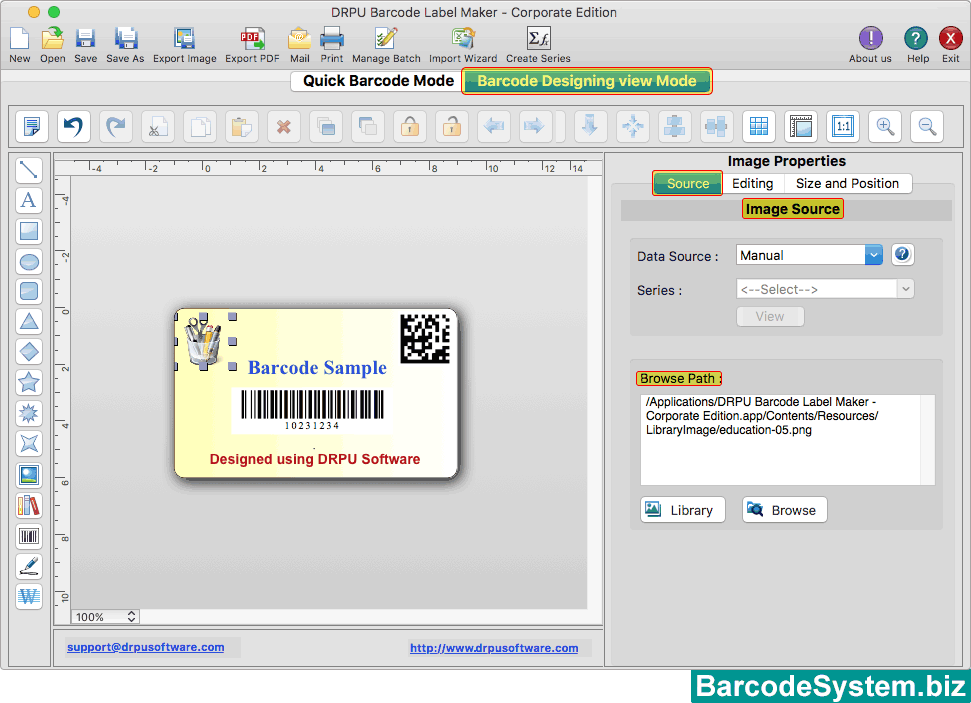Select the five-point Star shape tool

pyautogui.click(x=28, y=382)
